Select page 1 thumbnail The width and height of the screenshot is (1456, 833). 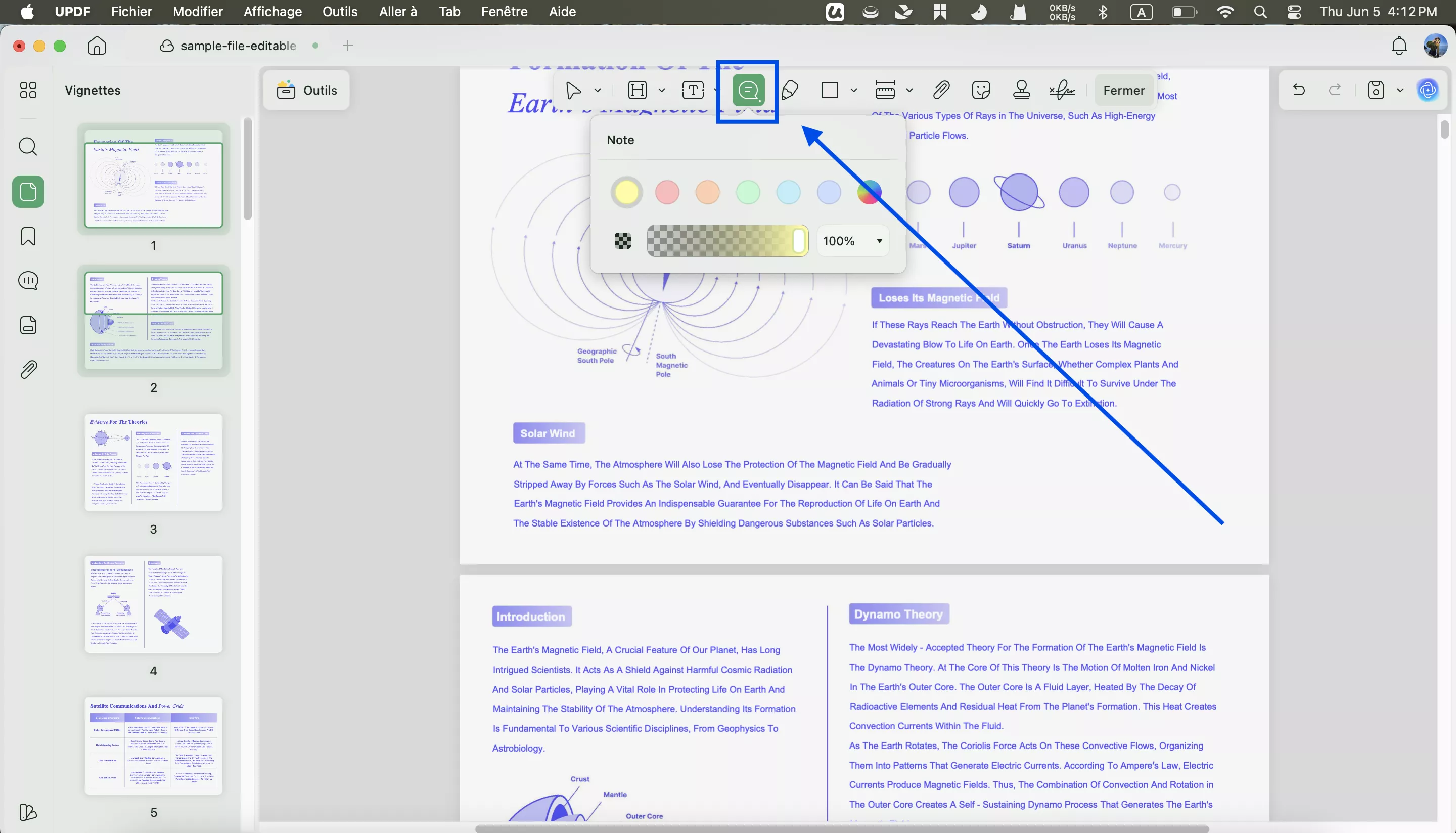click(153, 179)
